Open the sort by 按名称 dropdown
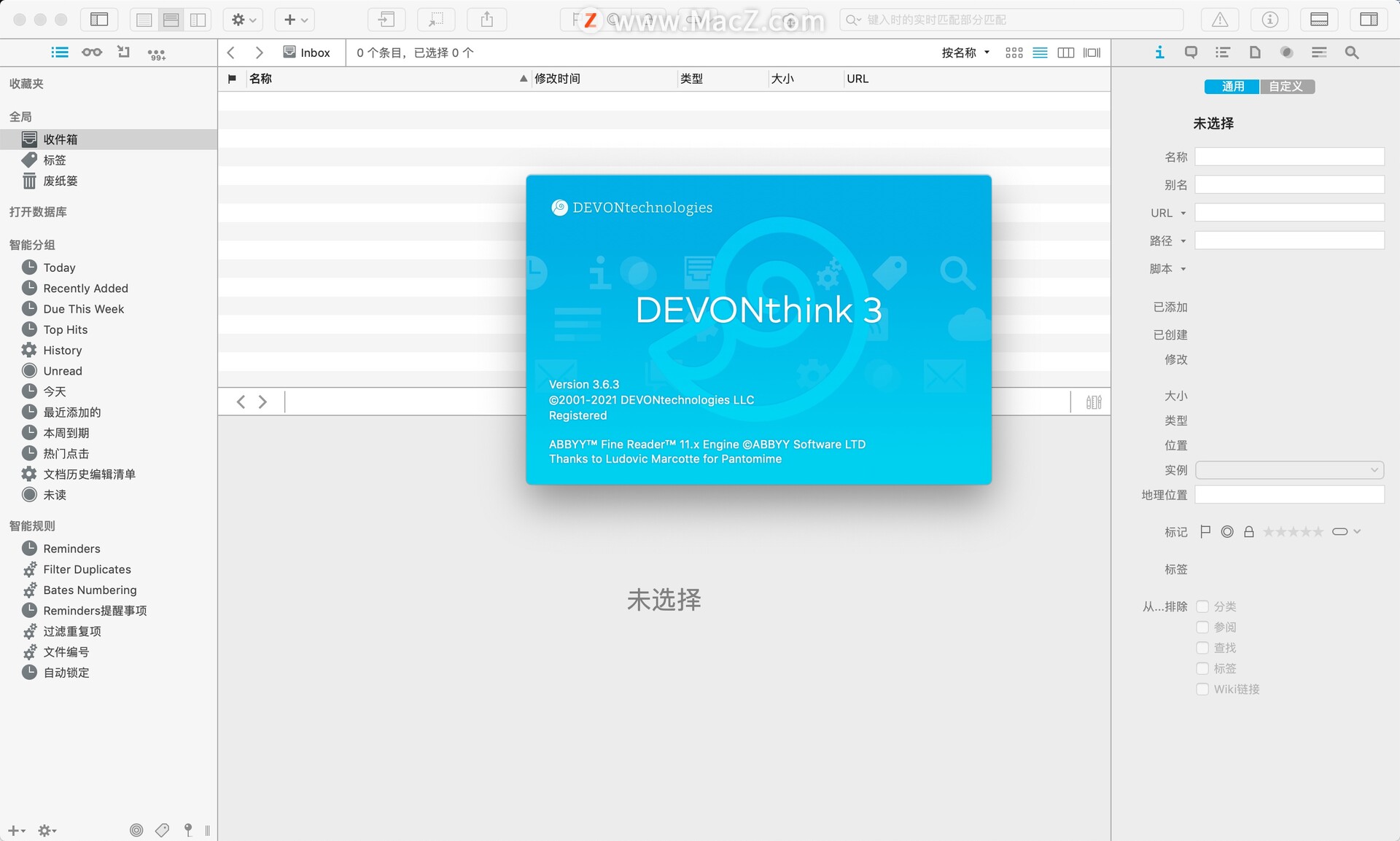The height and width of the screenshot is (841, 1400). (x=965, y=52)
